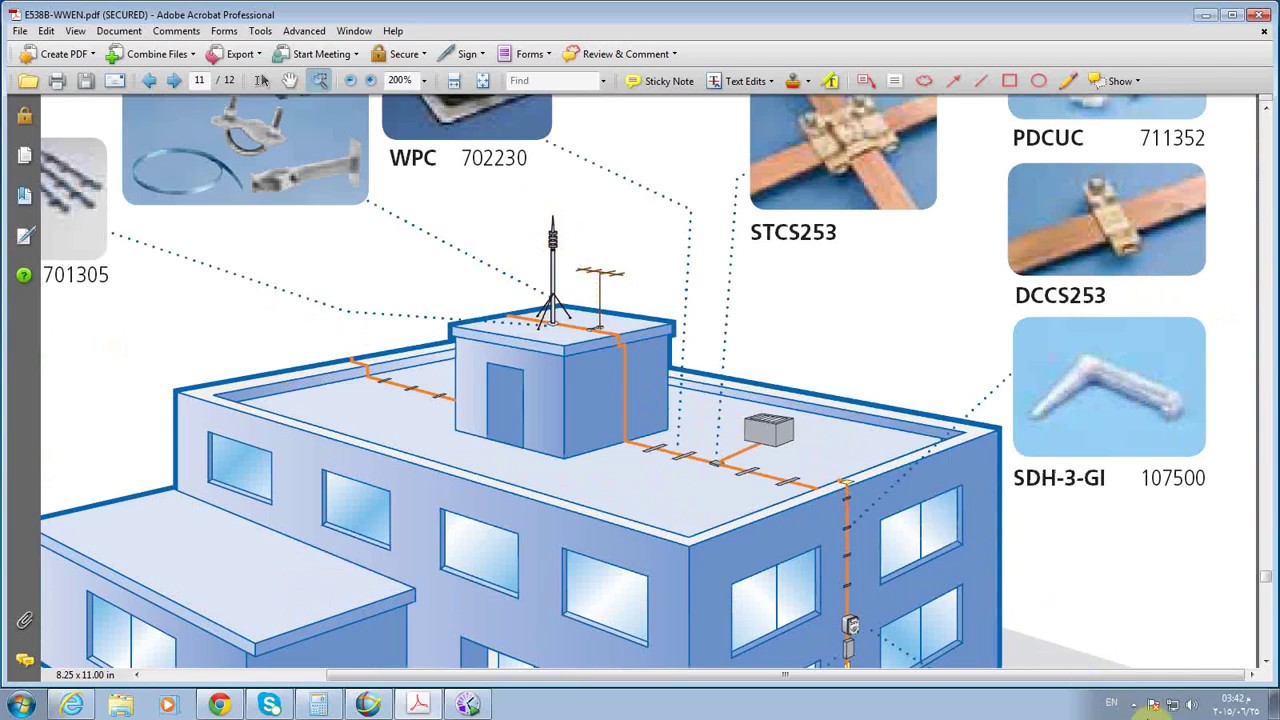Go to the next page arrow
Screen dimensions: 1280x720
174,81
